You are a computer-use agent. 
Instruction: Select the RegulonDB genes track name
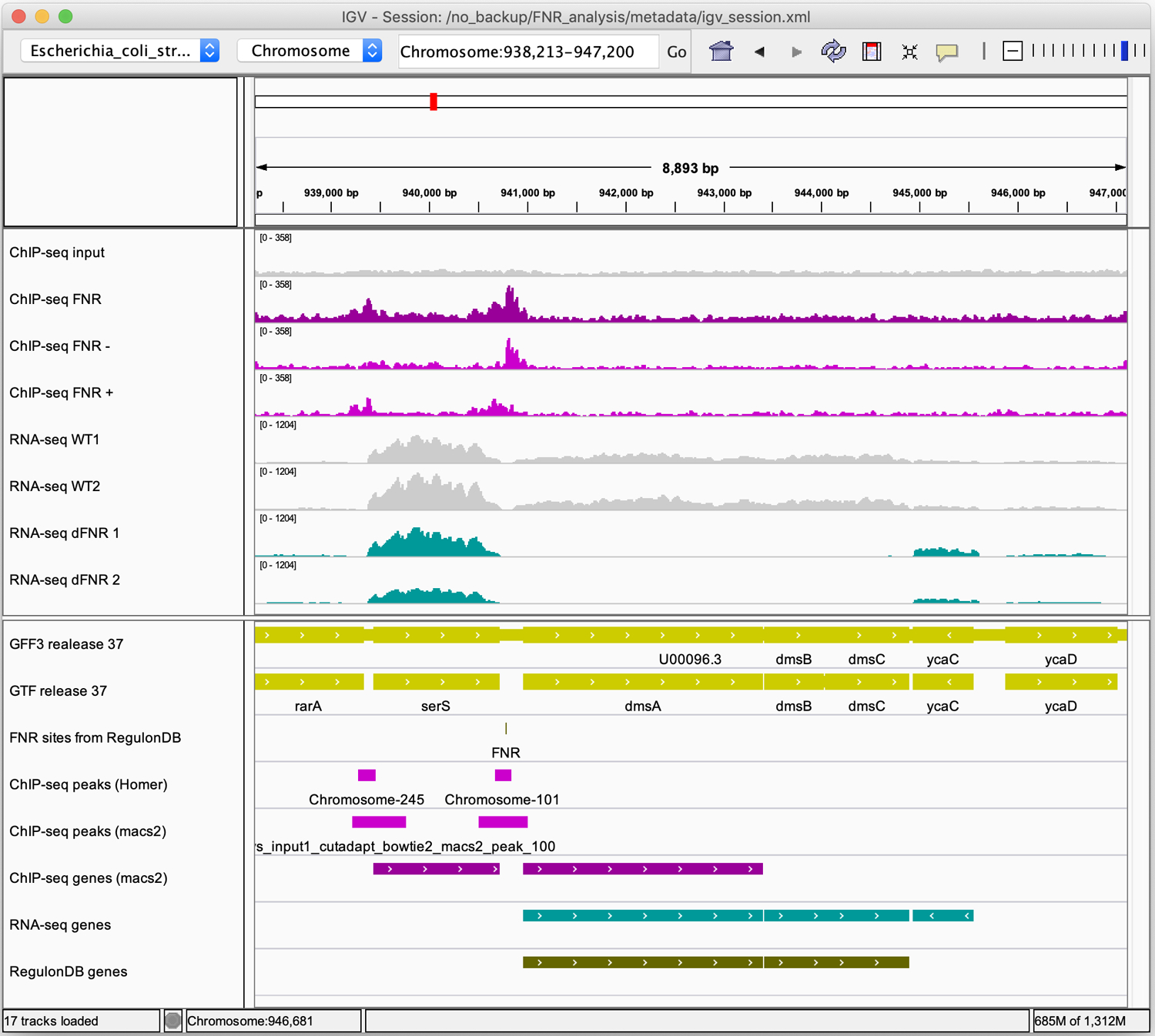pyautogui.click(x=69, y=972)
